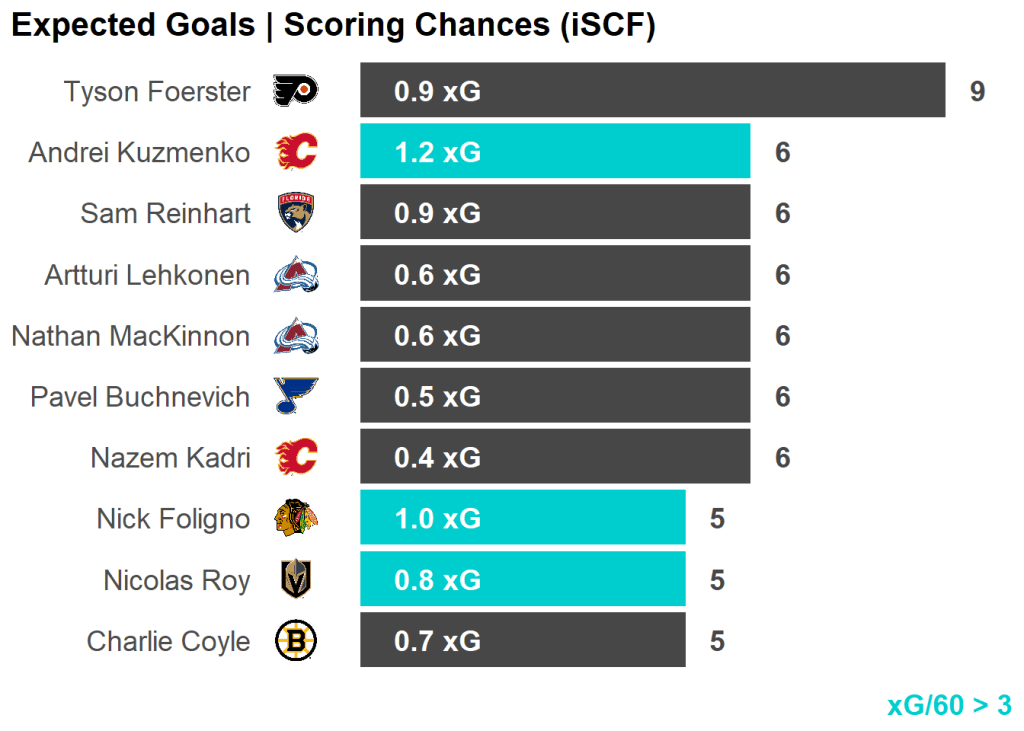Click the Flames logo next to Nazem Kadri
Viewport: 1024px width, 731px height.
(296, 458)
